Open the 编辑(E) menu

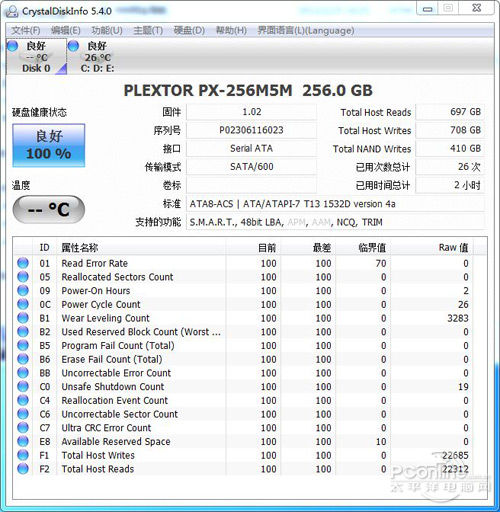tap(66, 31)
